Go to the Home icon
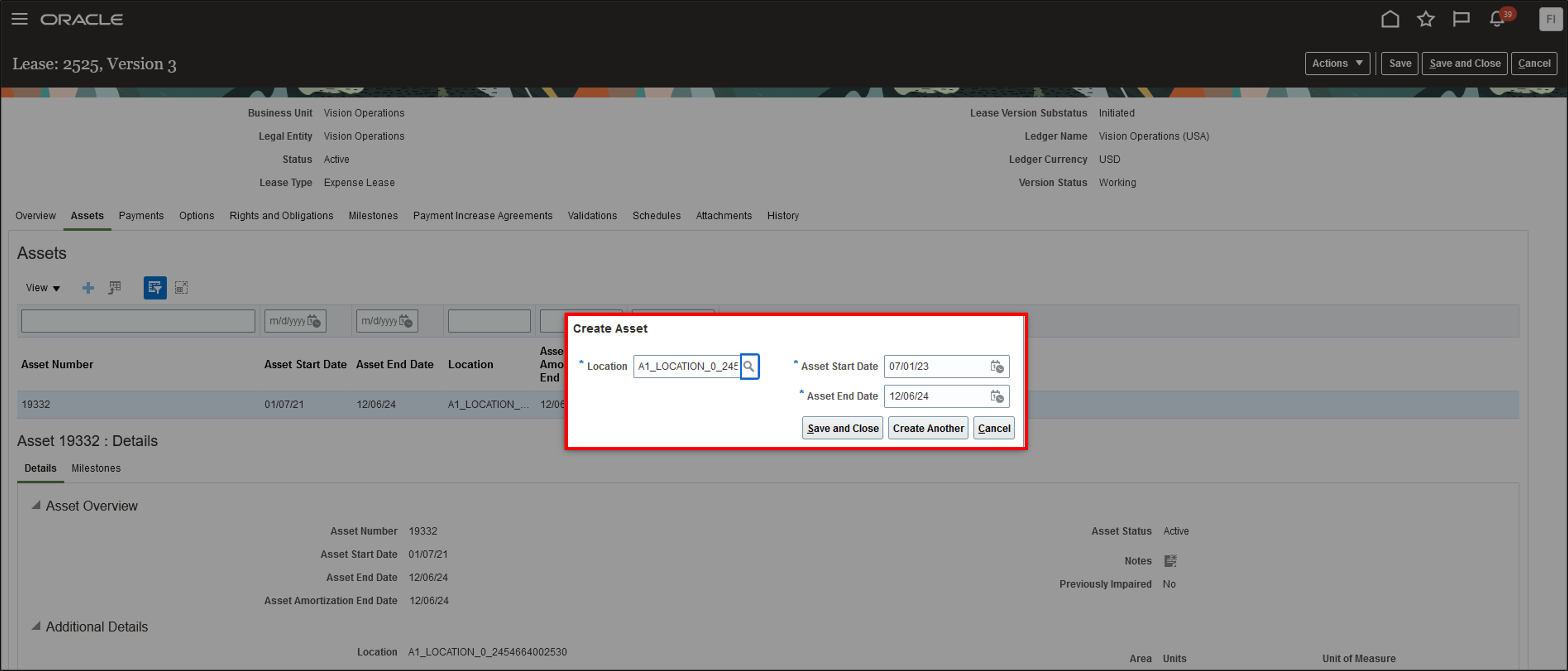Viewport: 1568px width, 671px height. pyautogui.click(x=1390, y=20)
